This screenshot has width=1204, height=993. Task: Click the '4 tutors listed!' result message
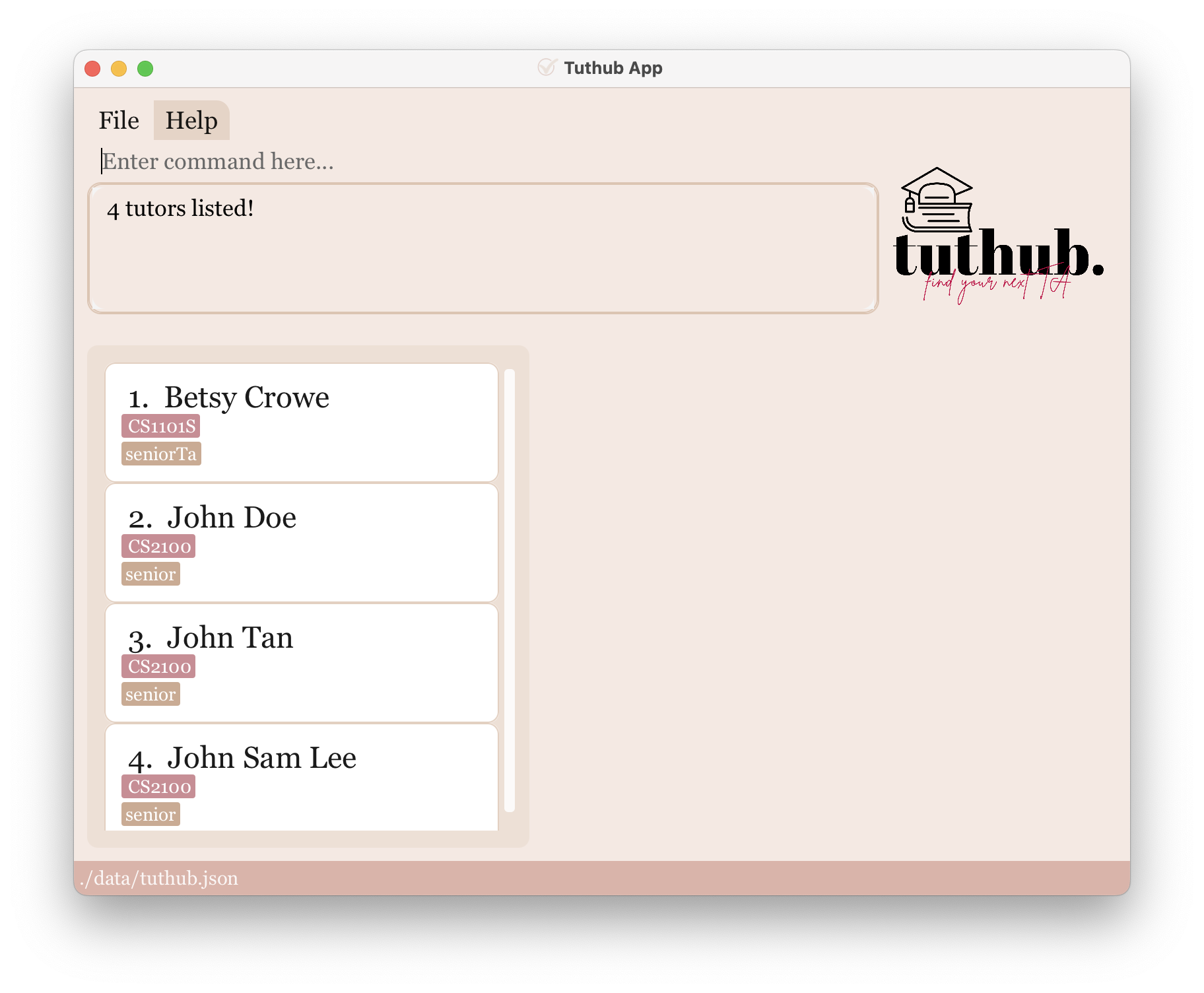point(180,209)
